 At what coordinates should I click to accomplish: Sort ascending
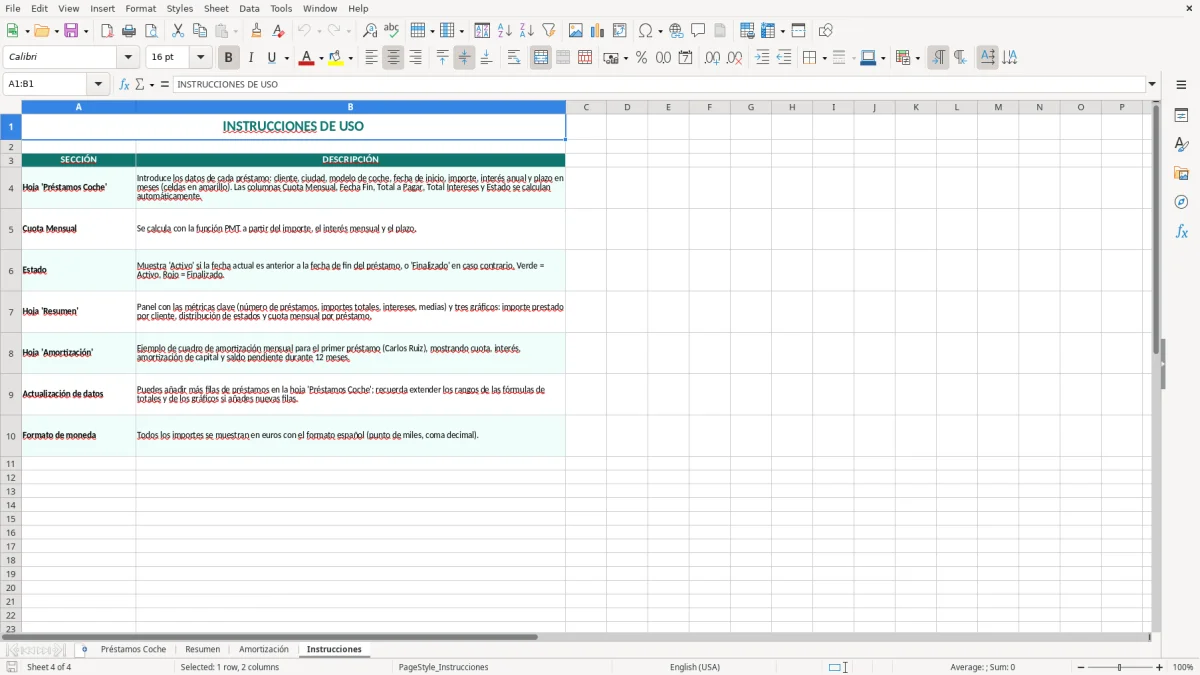[x=505, y=31]
